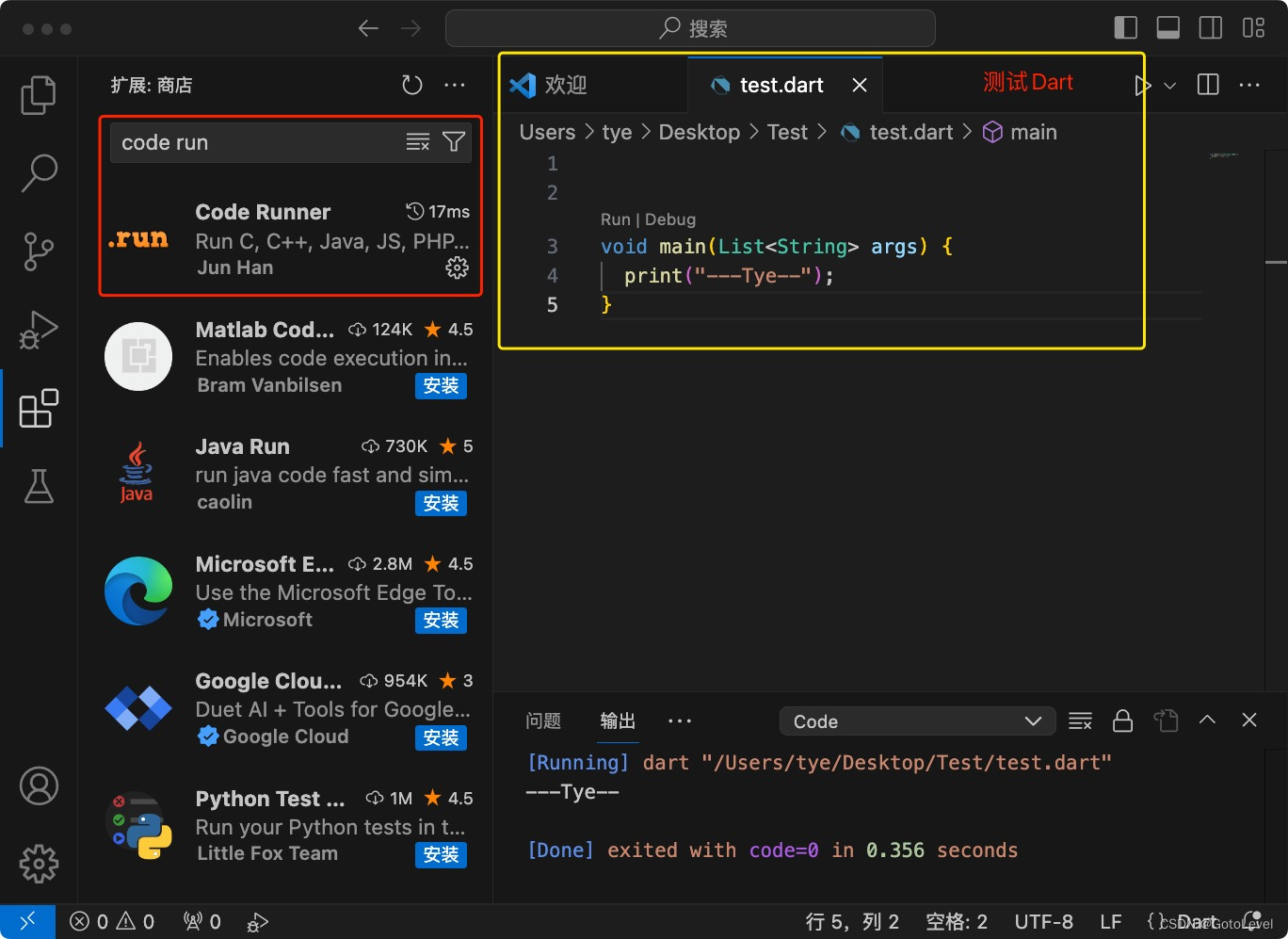Open customize layout button

point(1253,28)
